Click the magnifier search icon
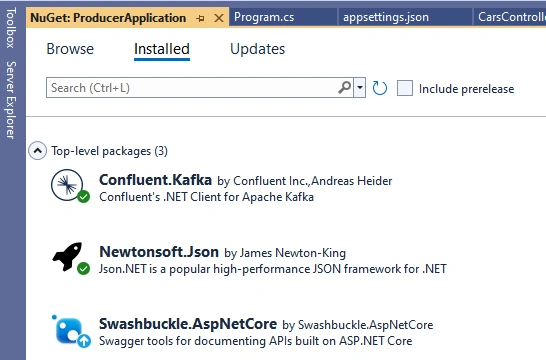 (x=345, y=87)
